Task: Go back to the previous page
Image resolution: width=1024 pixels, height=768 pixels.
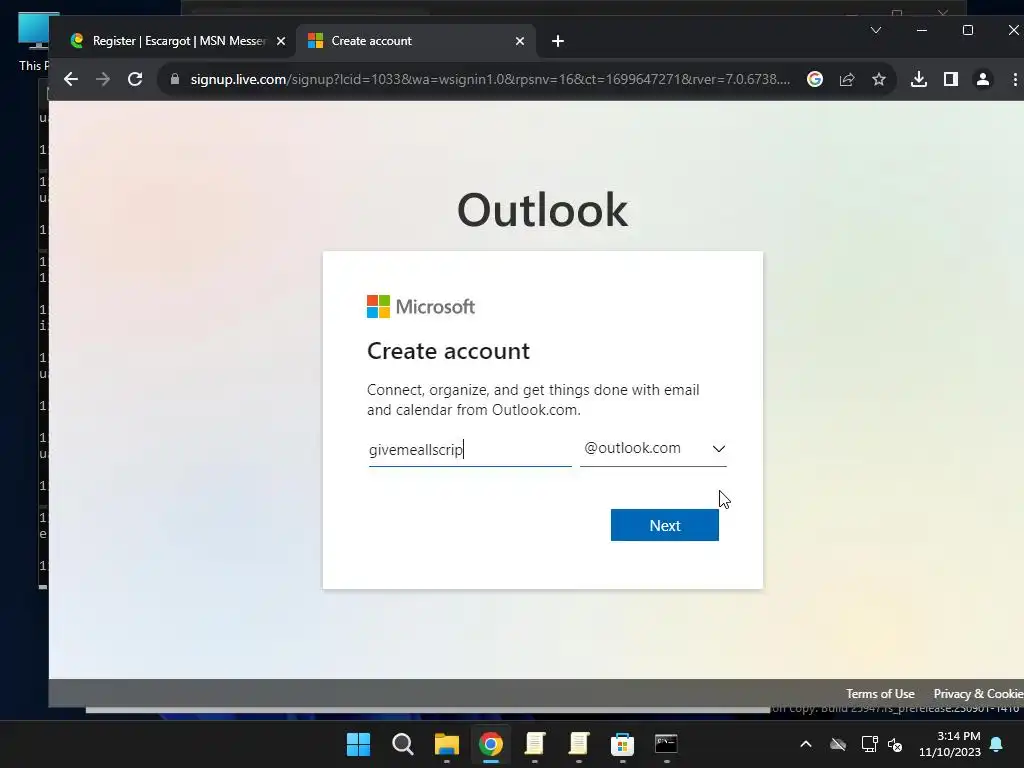Action: (71, 79)
